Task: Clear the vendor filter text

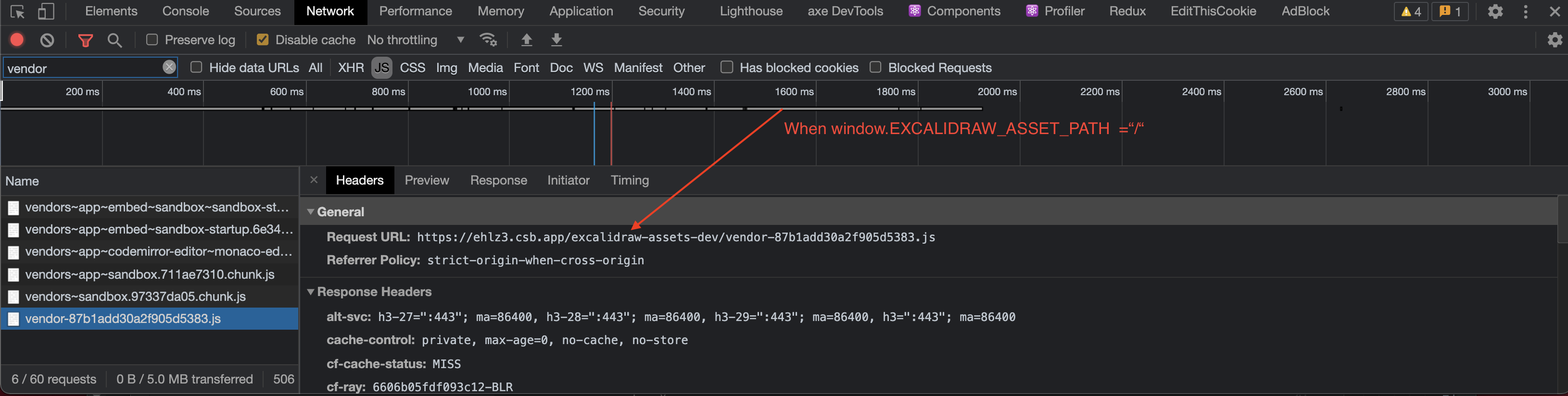Action: (x=169, y=67)
